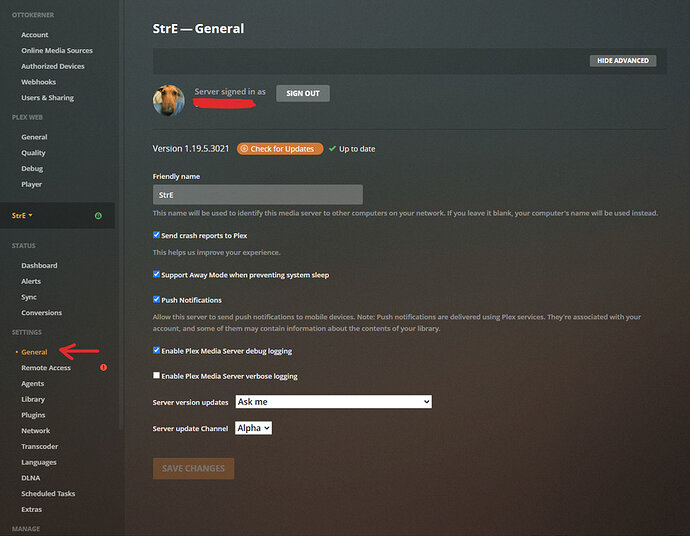Click the Friendly name input field
This screenshot has width=690, height=536.
(257, 195)
